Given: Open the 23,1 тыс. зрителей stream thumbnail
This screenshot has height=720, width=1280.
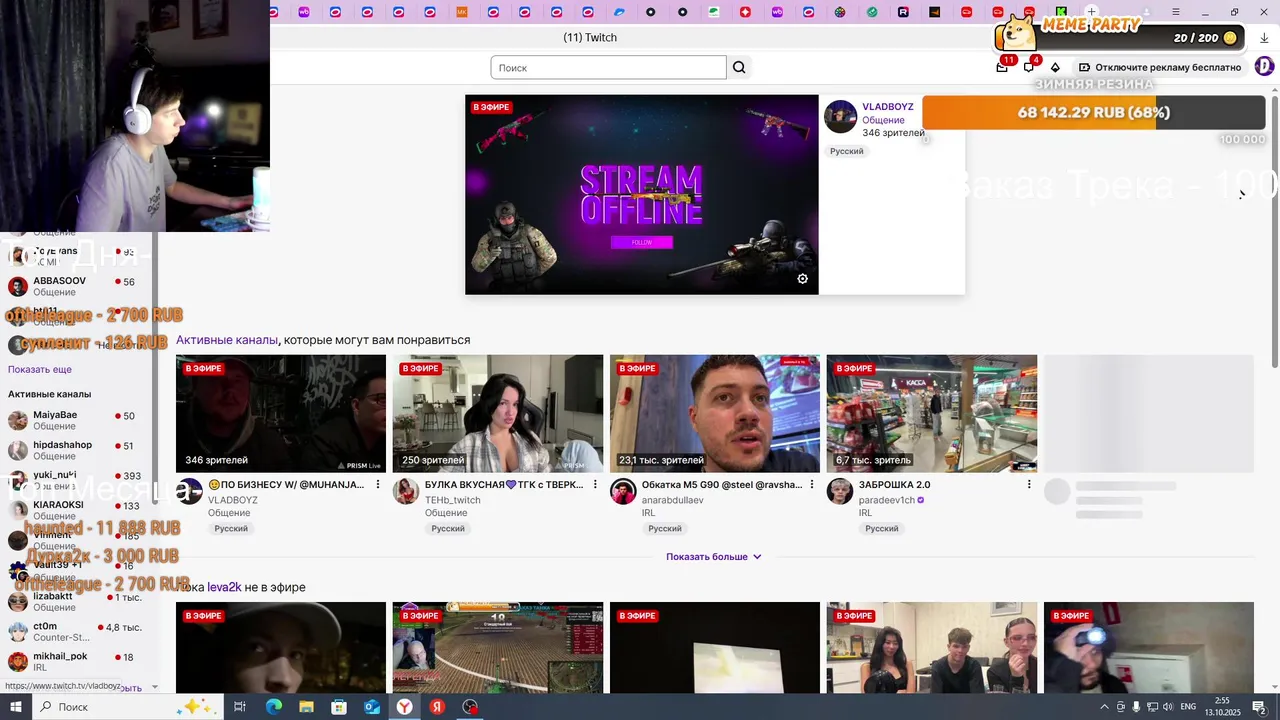Looking at the screenshot, I should [715, 414].
